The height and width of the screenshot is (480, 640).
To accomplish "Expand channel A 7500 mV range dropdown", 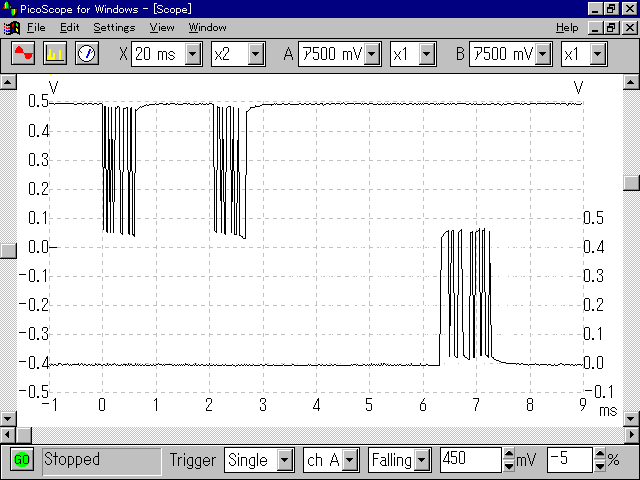I will [x=372, y=54].
